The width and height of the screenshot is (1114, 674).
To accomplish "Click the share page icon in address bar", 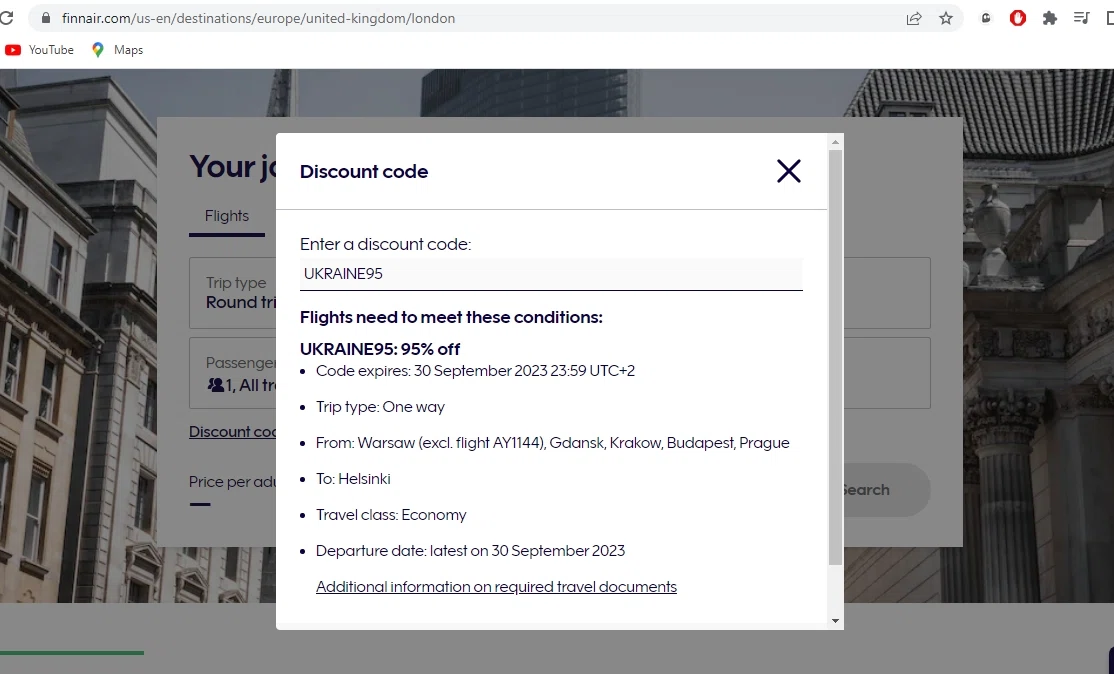I will pyautogui.click(x=914, y=18).
